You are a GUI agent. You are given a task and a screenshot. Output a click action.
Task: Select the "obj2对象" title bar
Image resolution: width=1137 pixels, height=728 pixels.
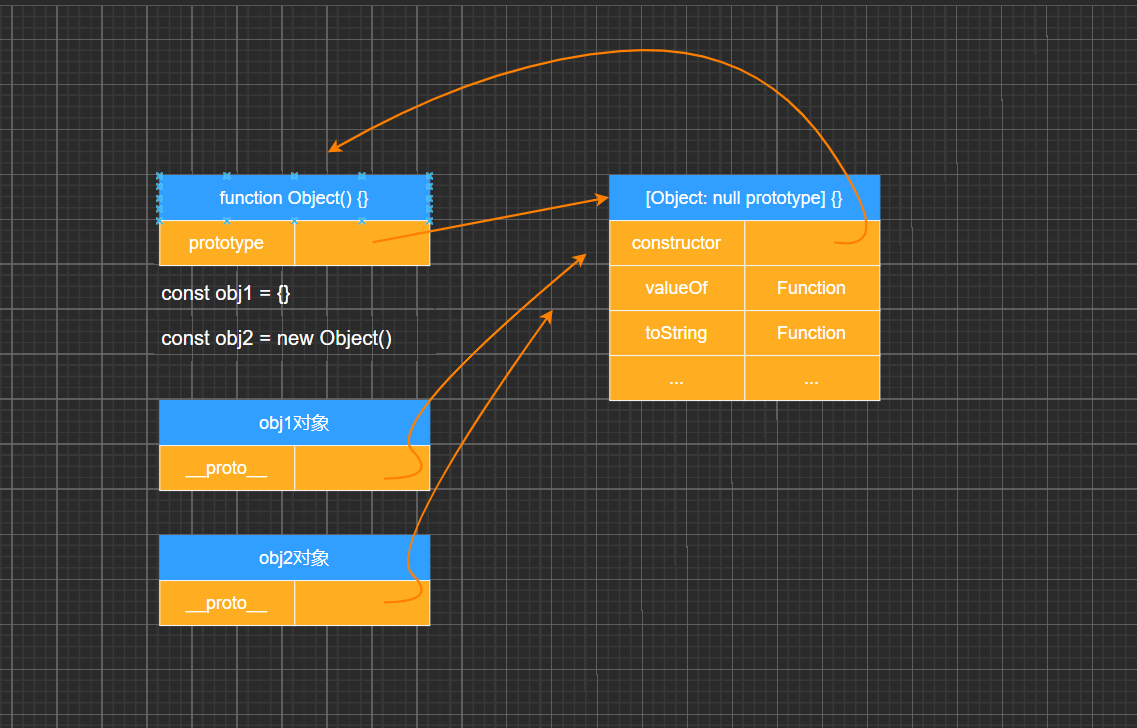pyautogui.click(x=294, y=557)
